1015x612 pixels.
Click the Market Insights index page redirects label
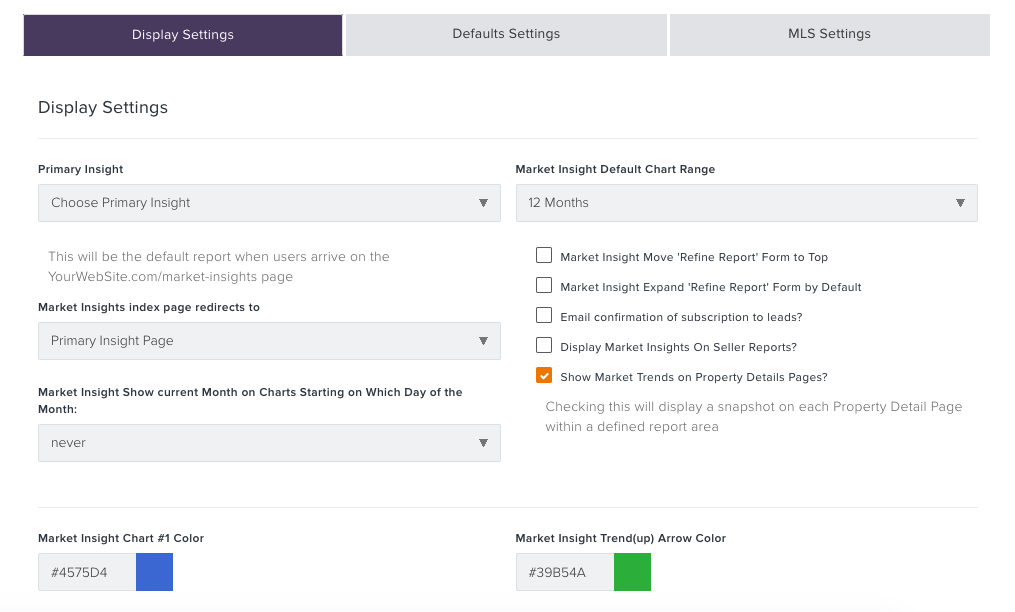coord(149,307)
